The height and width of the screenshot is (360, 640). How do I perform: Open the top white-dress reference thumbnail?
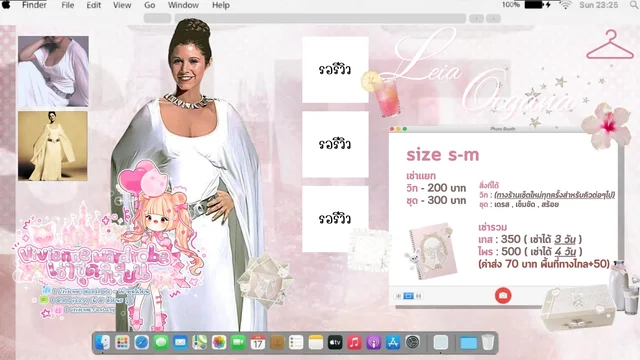click(53, 71)
